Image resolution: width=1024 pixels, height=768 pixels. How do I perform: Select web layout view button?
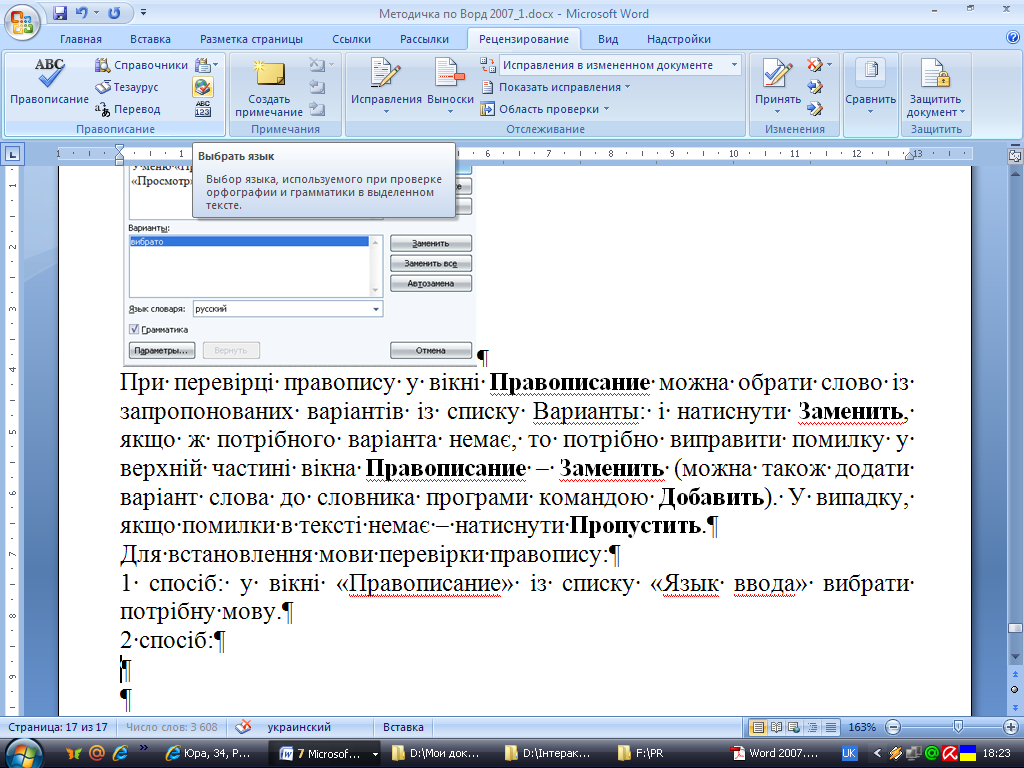coord(793,727)
